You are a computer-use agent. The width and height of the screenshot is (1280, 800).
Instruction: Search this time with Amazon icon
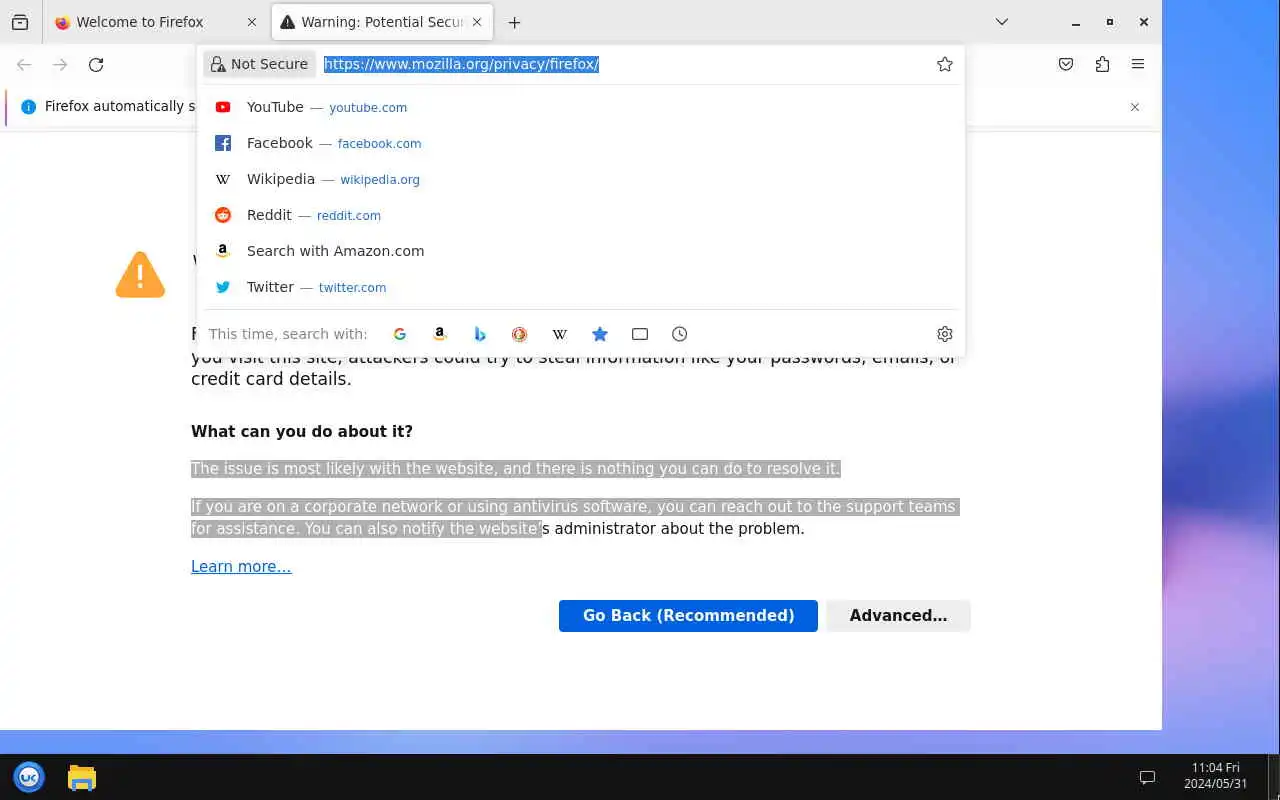point(440,334)
